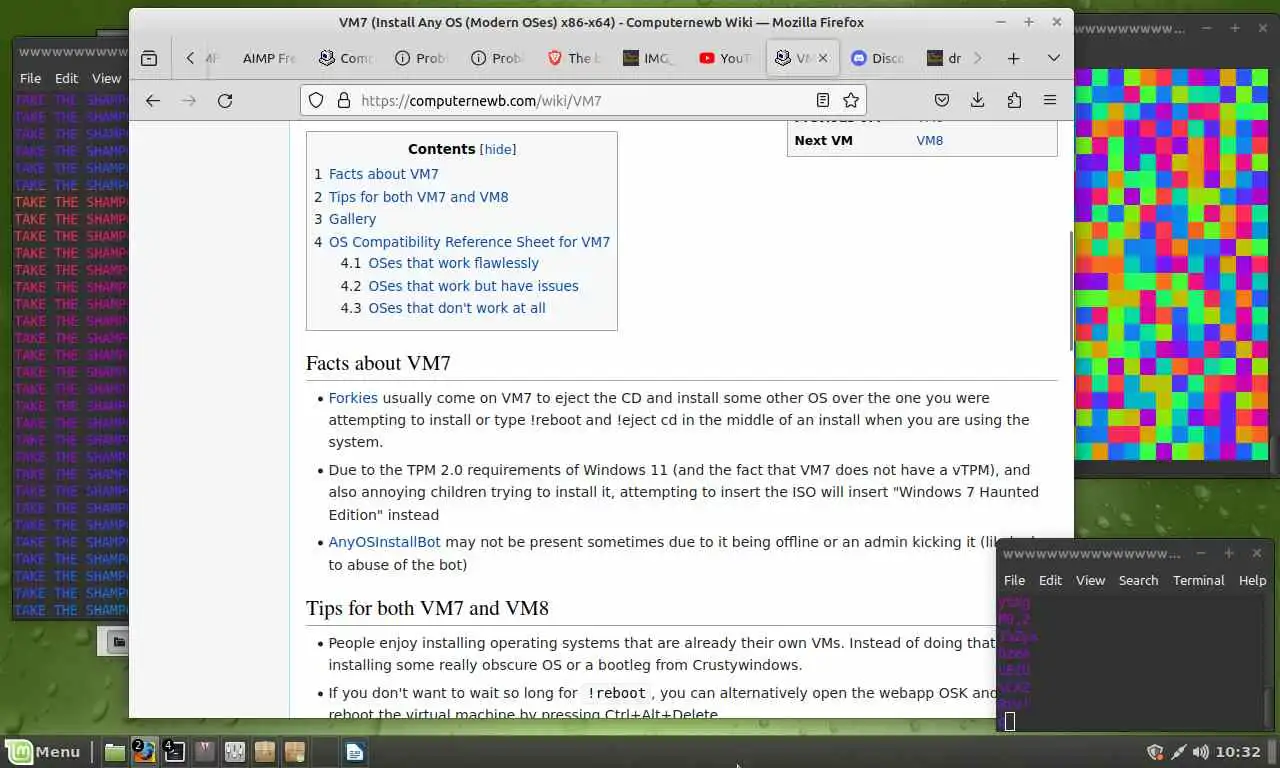1280x768 pixels.
Task: Follow the VM8 next VM link
Action: click(x=929, y=140)
